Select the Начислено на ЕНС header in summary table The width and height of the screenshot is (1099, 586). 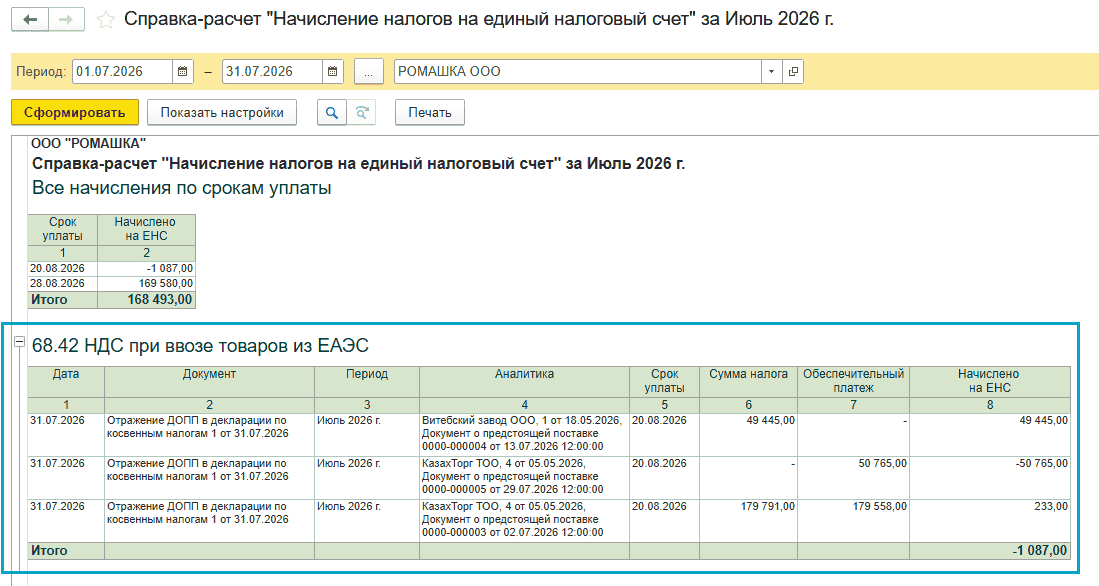146,229
